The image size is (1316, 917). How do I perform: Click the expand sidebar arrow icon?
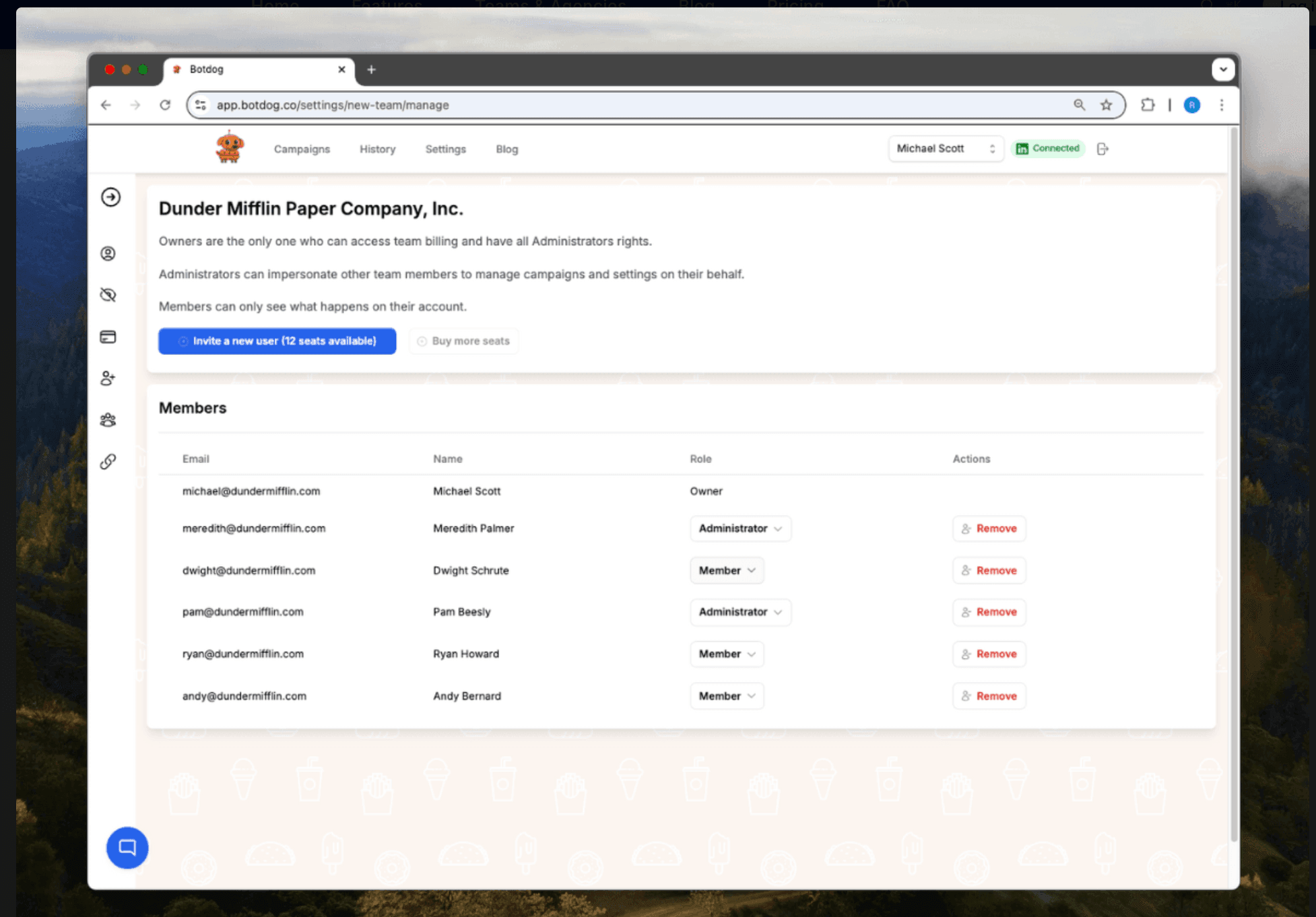tap(111, 197)
